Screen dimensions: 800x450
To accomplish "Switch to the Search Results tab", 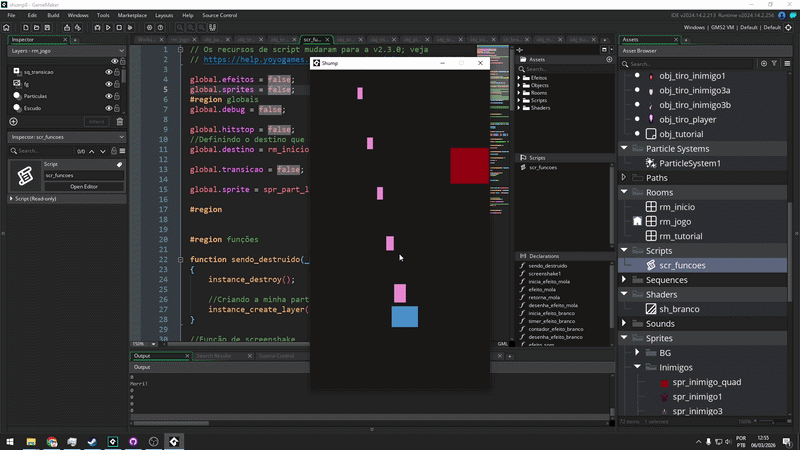I will click(214, 356).
